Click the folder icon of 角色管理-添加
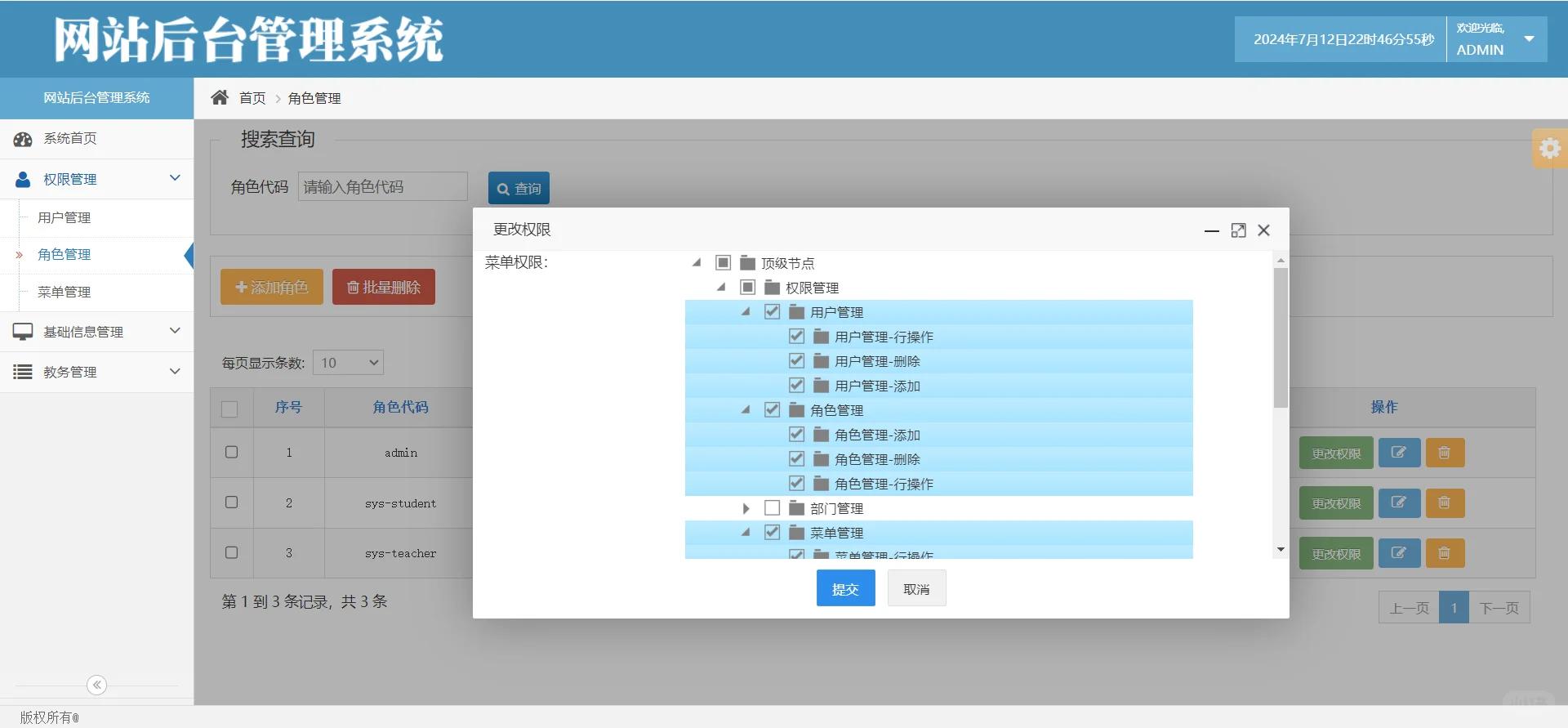 tap(821, 434)
